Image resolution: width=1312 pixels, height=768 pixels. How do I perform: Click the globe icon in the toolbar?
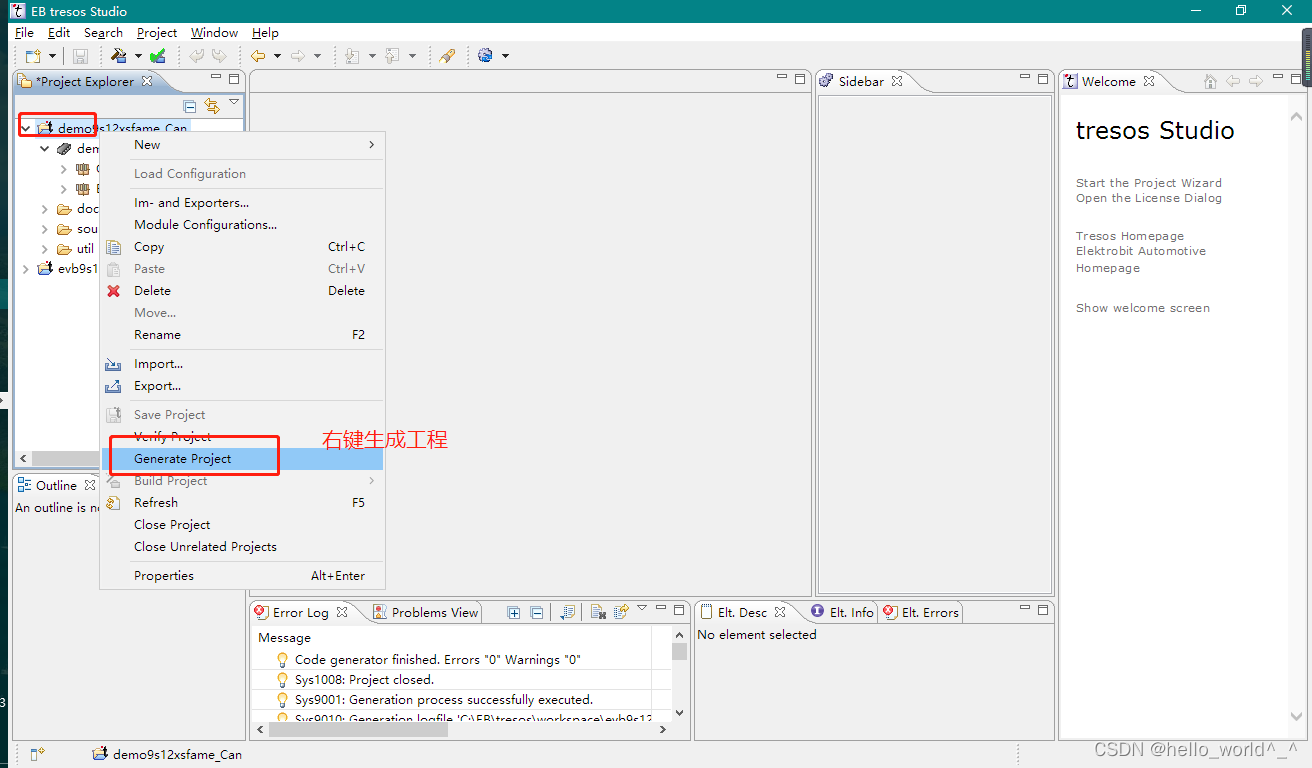pyautogui.click(x=486, y=56)
